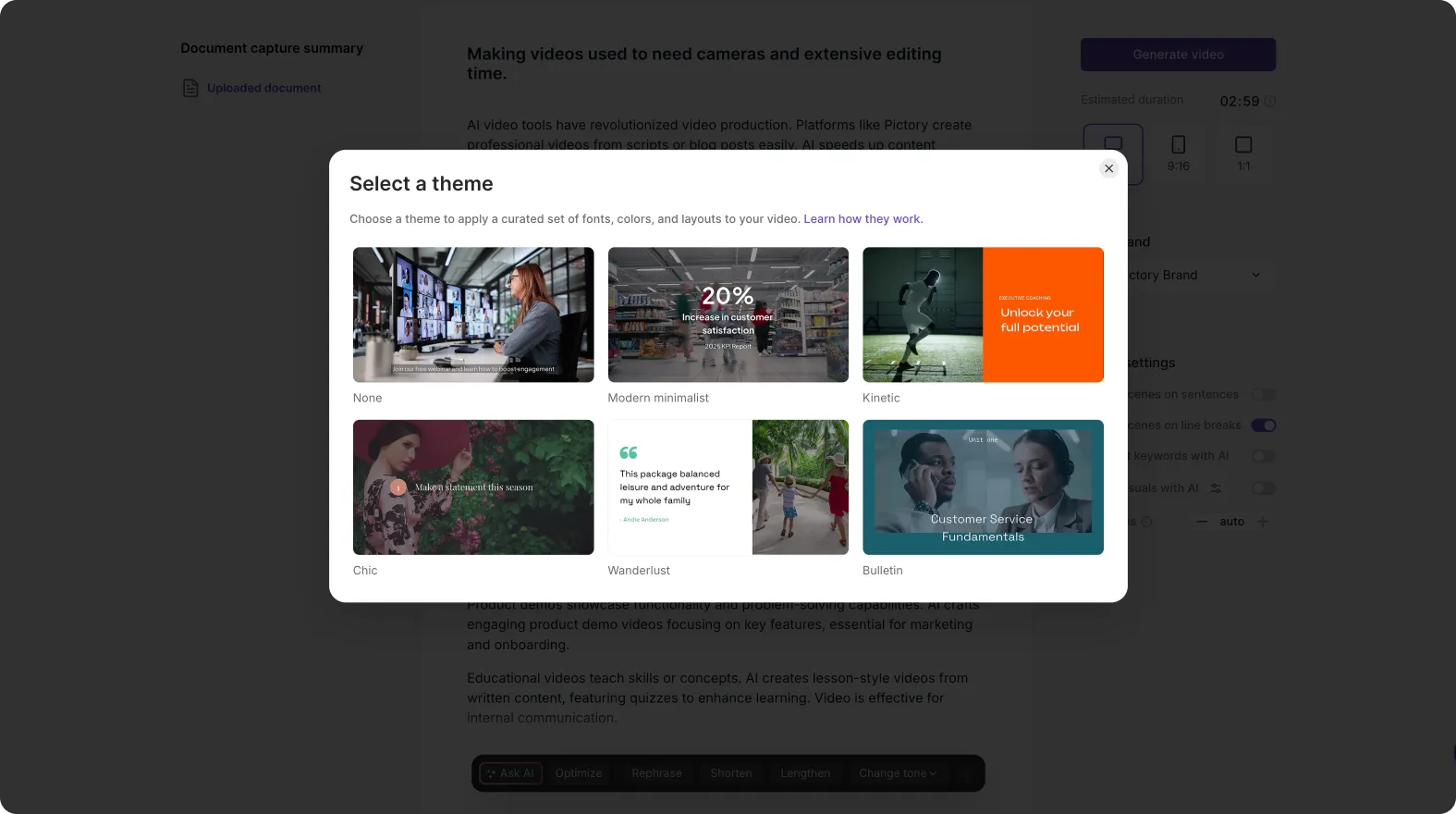Choose the Wanderlust theme thumbnail
The width and height of the screenshot is (1456, 814).
(x=728, y=487)
